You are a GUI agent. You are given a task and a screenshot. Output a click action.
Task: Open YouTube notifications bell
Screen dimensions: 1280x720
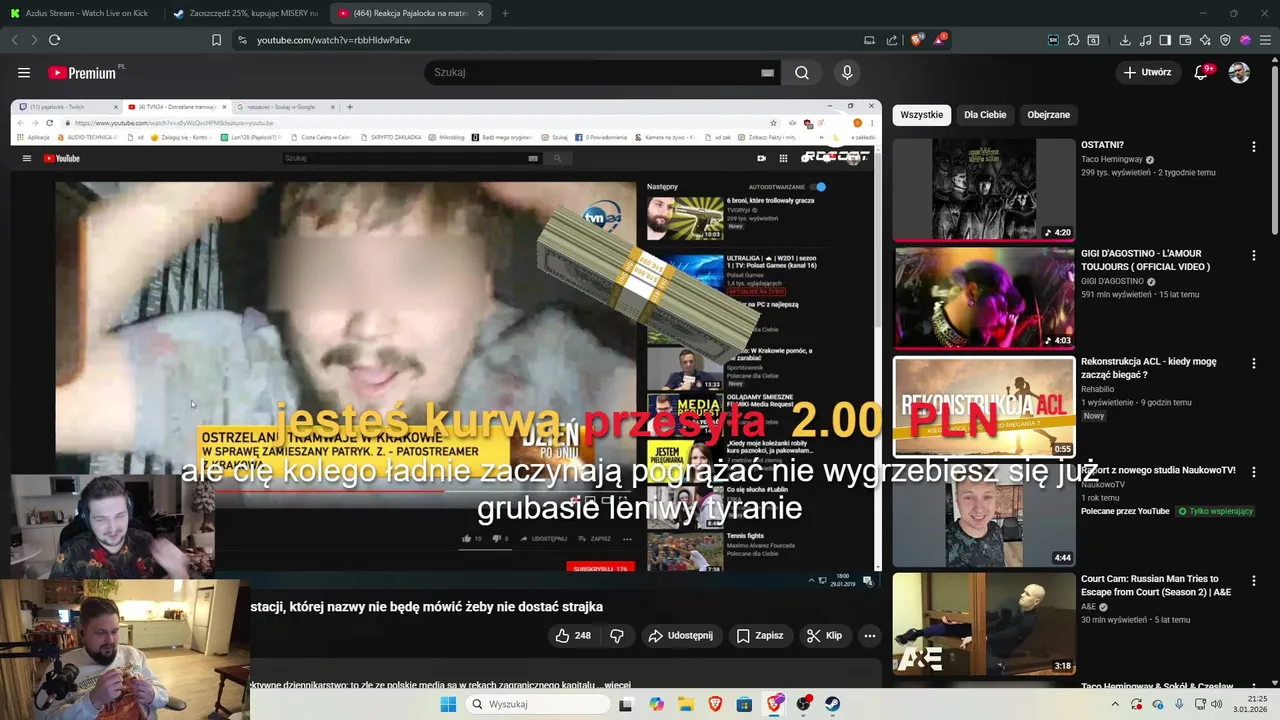(x=1201, y=72)
